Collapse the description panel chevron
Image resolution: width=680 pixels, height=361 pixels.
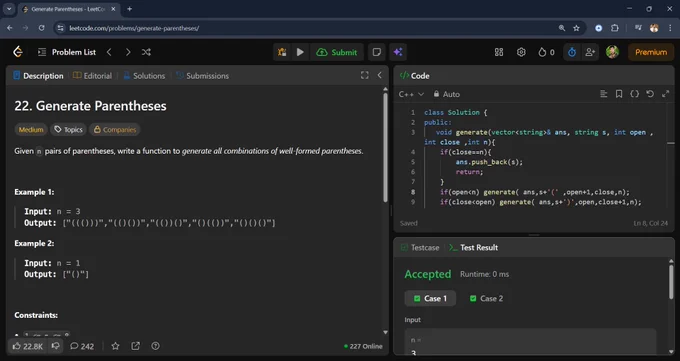coord(379,75)
